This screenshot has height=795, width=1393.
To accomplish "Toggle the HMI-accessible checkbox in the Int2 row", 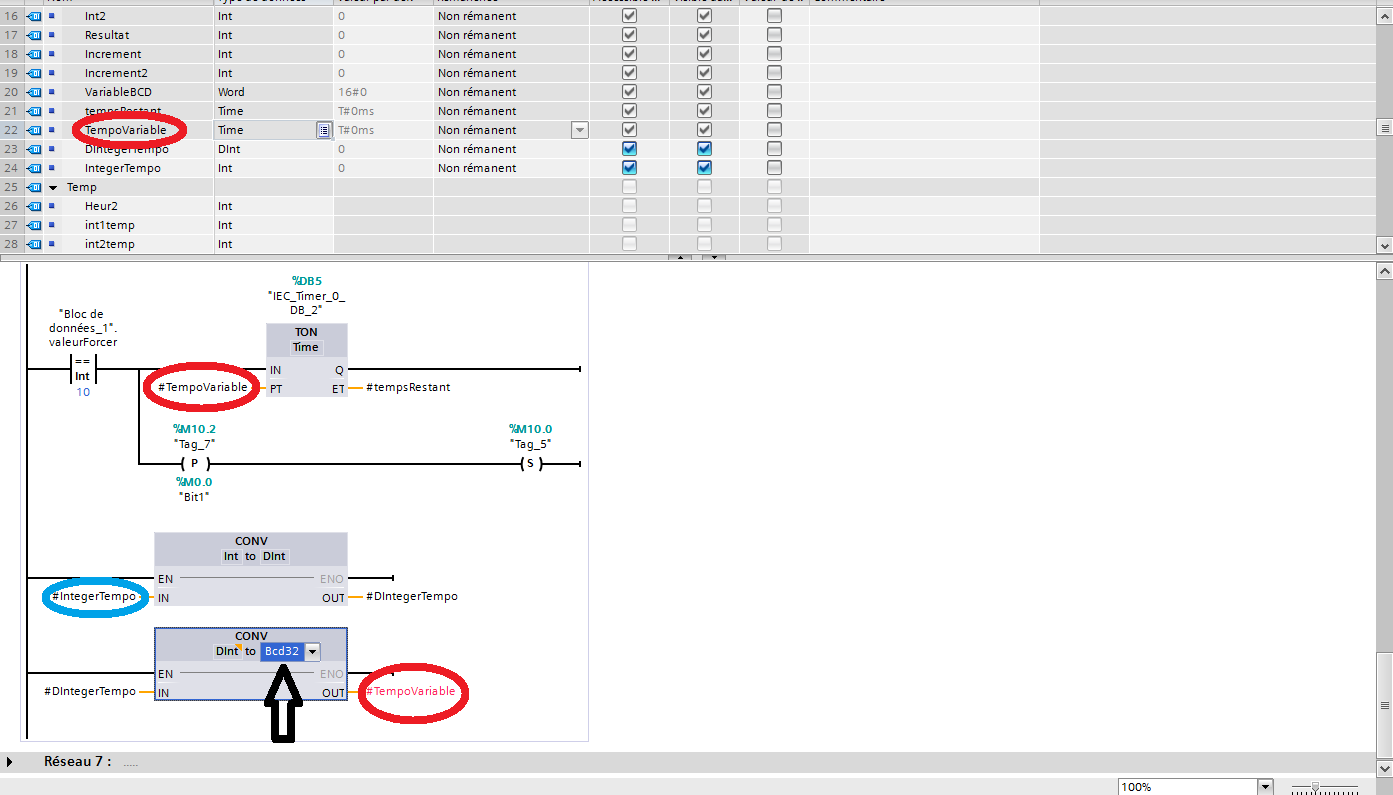I will point(629,16).
